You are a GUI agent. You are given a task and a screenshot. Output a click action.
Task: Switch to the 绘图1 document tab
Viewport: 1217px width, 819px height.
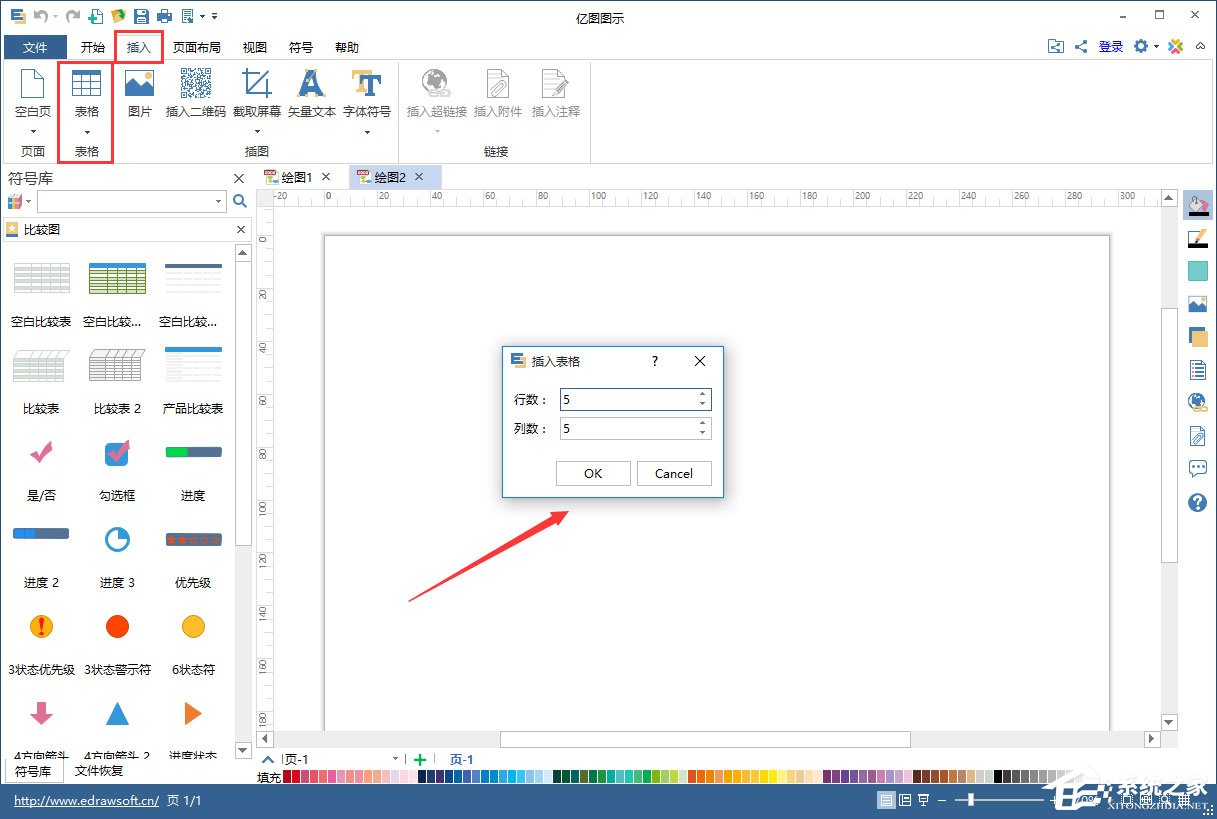pos(297,177)
